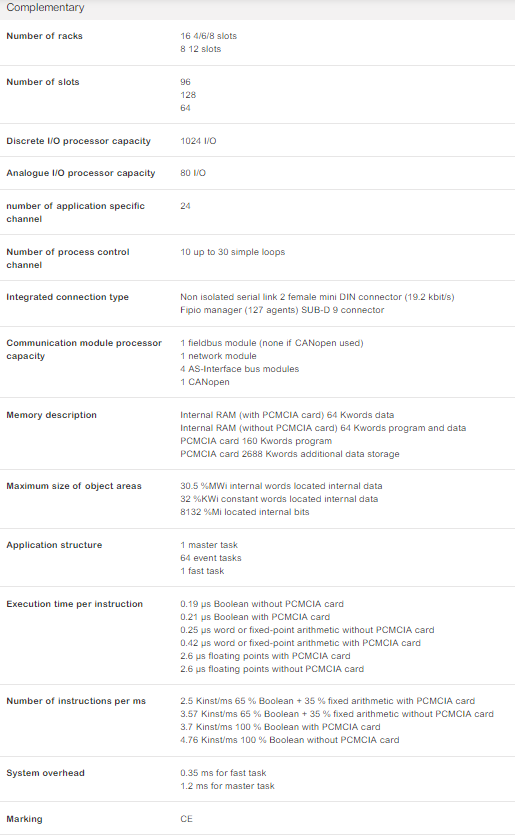Click Analogue I/O processor capacity label
Image resolution: width=515 pixels, height=837 pixels.
(x=81, y=173)
